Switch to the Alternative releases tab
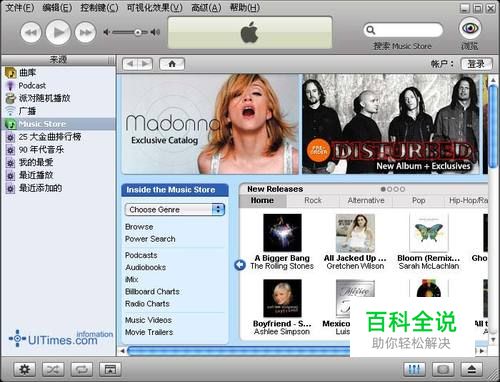This screenshot has width=500, height=382. coord(366,200)
